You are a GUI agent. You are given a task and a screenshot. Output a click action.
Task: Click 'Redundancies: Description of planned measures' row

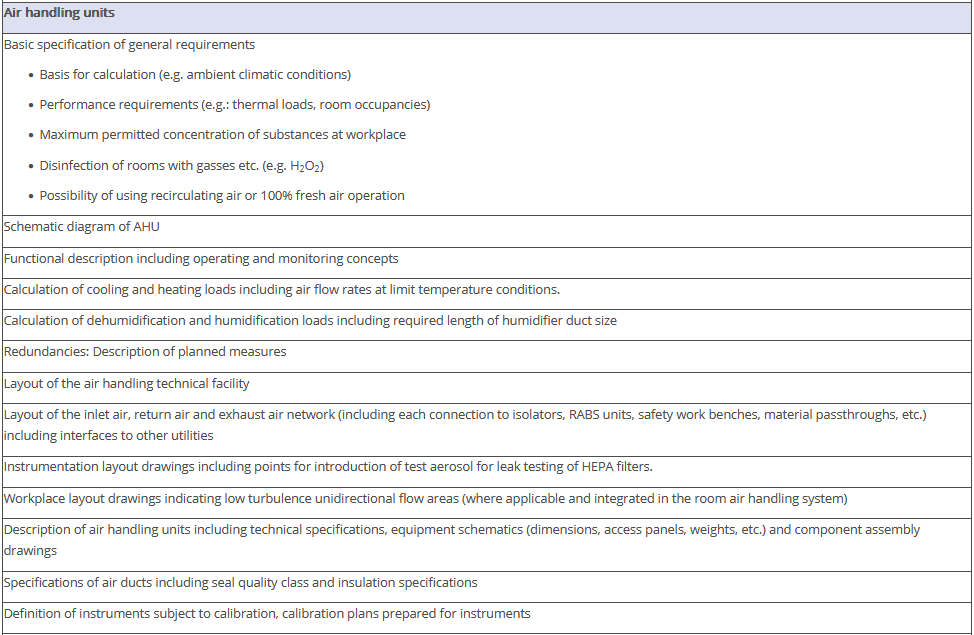click(x=145, y=352)
